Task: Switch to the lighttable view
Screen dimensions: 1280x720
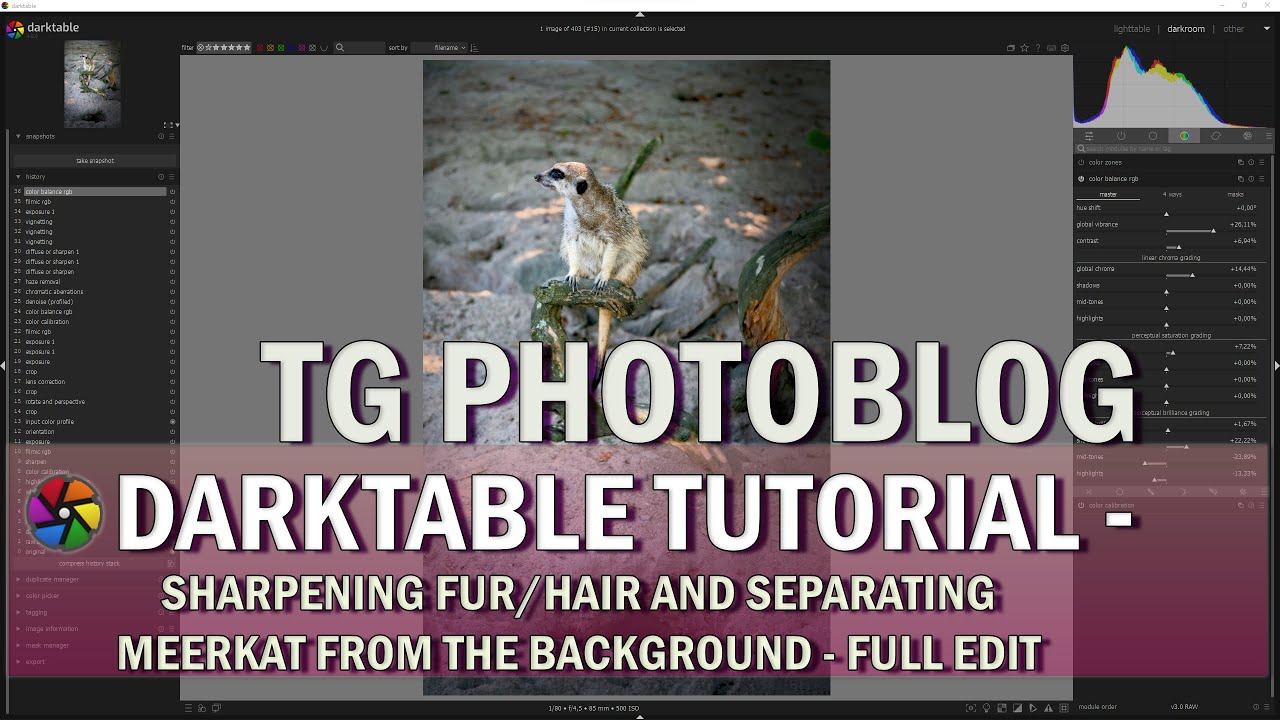Action: [x=1132, y=29]
